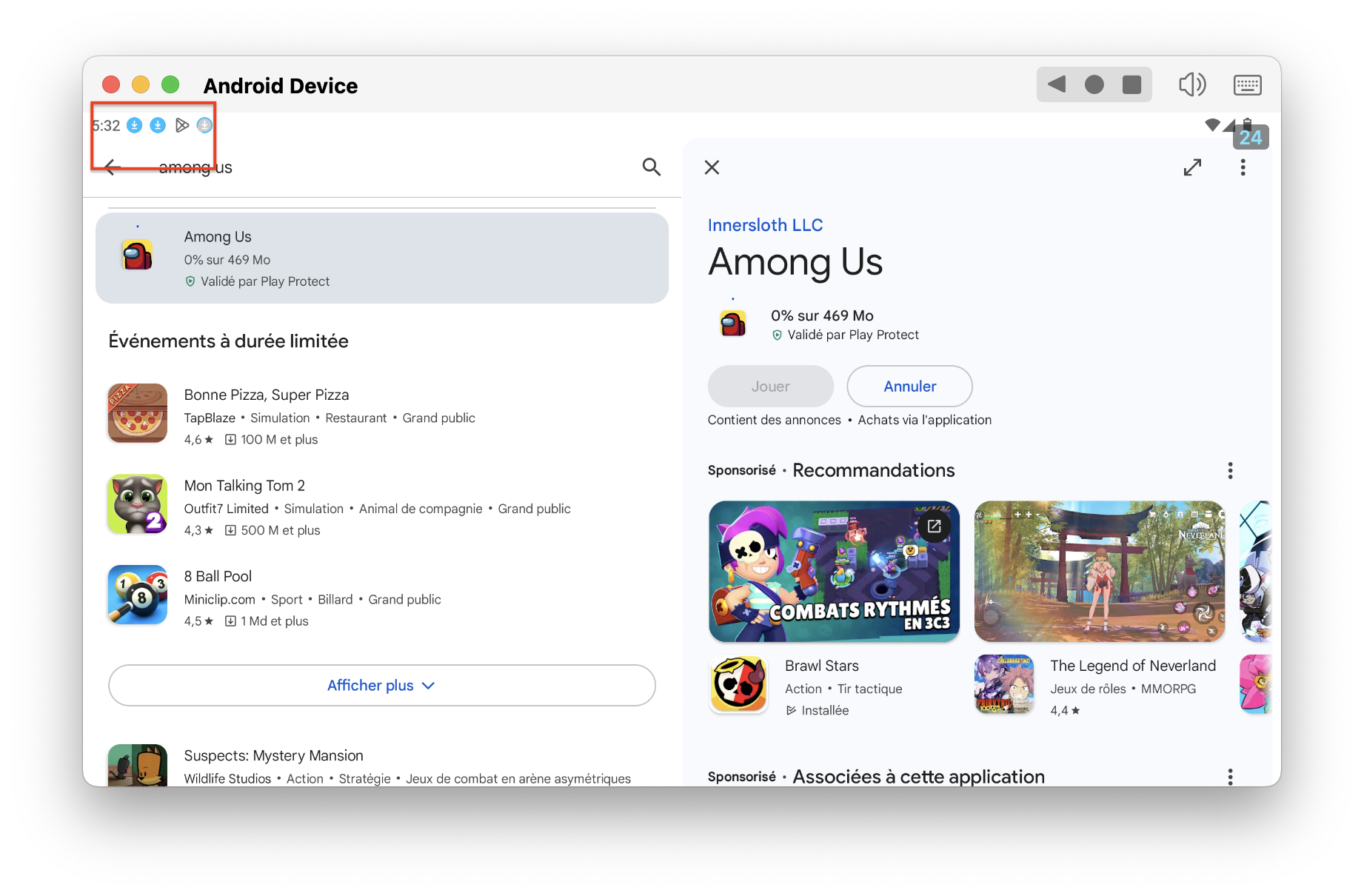This screenshot has height=896, width=1364.
Task: Open the details panel overflow menu
Action: (x=1243, y=167)
